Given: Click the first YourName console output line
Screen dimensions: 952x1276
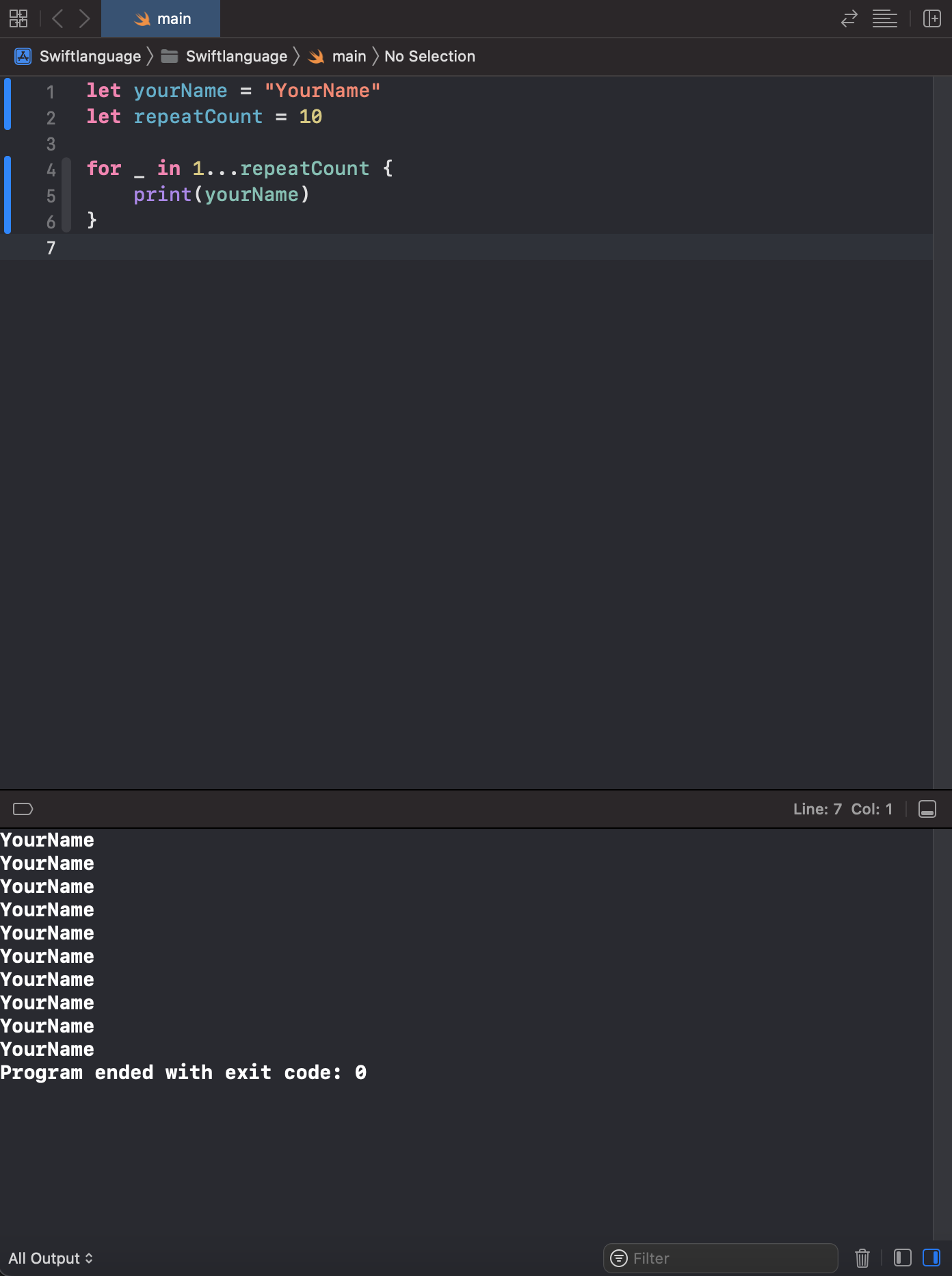Looking at the screenshot, I should coord(47,840).
